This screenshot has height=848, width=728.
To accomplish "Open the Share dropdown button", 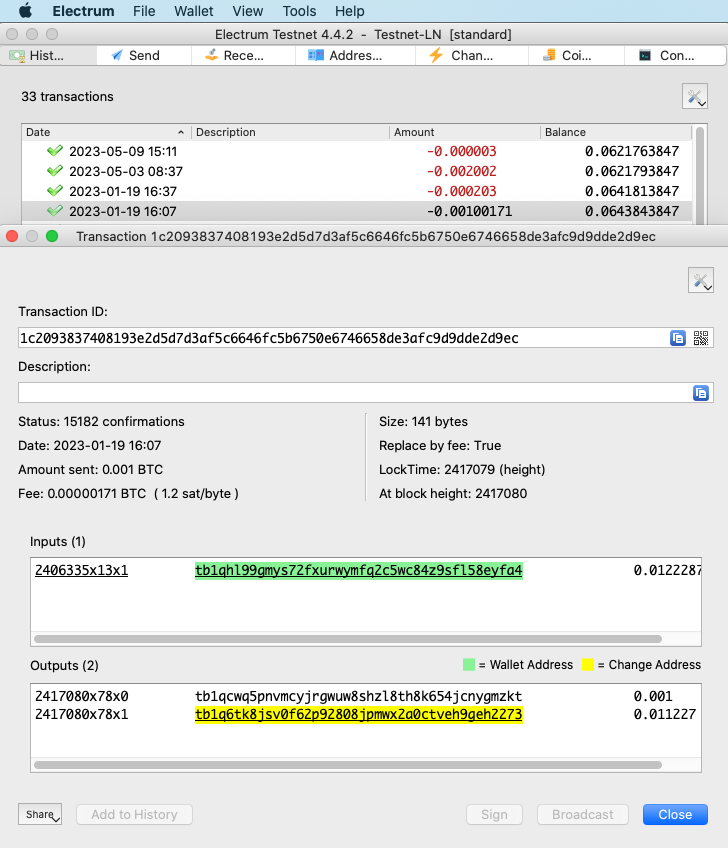I will [40, 814].
